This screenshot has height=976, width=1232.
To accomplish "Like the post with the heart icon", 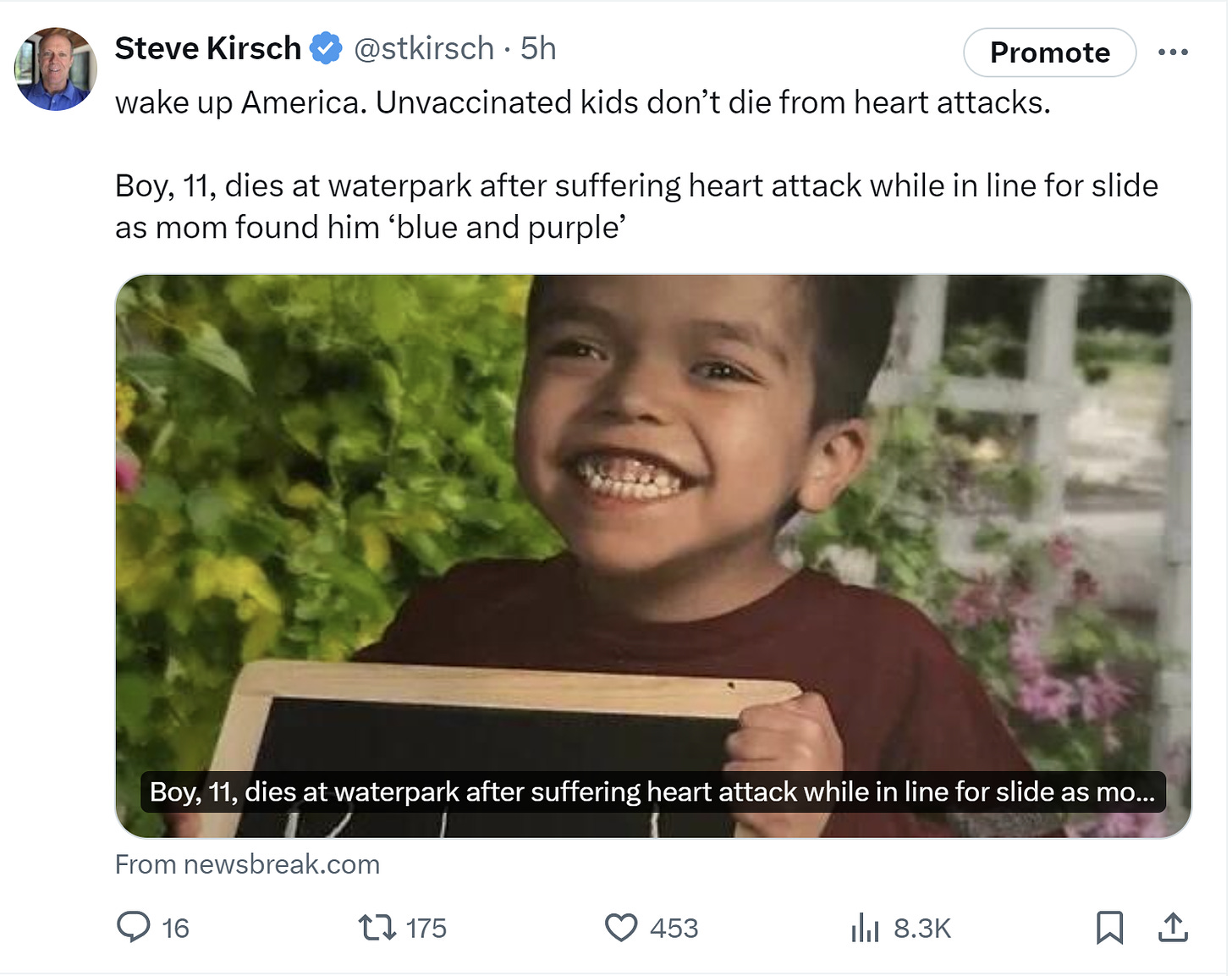I will coord(621,928).
